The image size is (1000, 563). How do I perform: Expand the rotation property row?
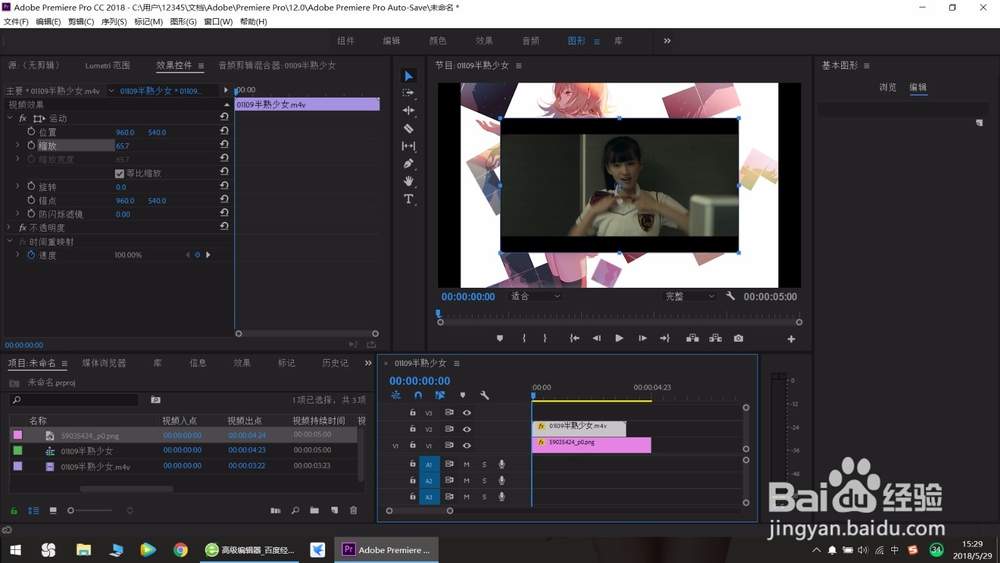[x=17, y=186]
